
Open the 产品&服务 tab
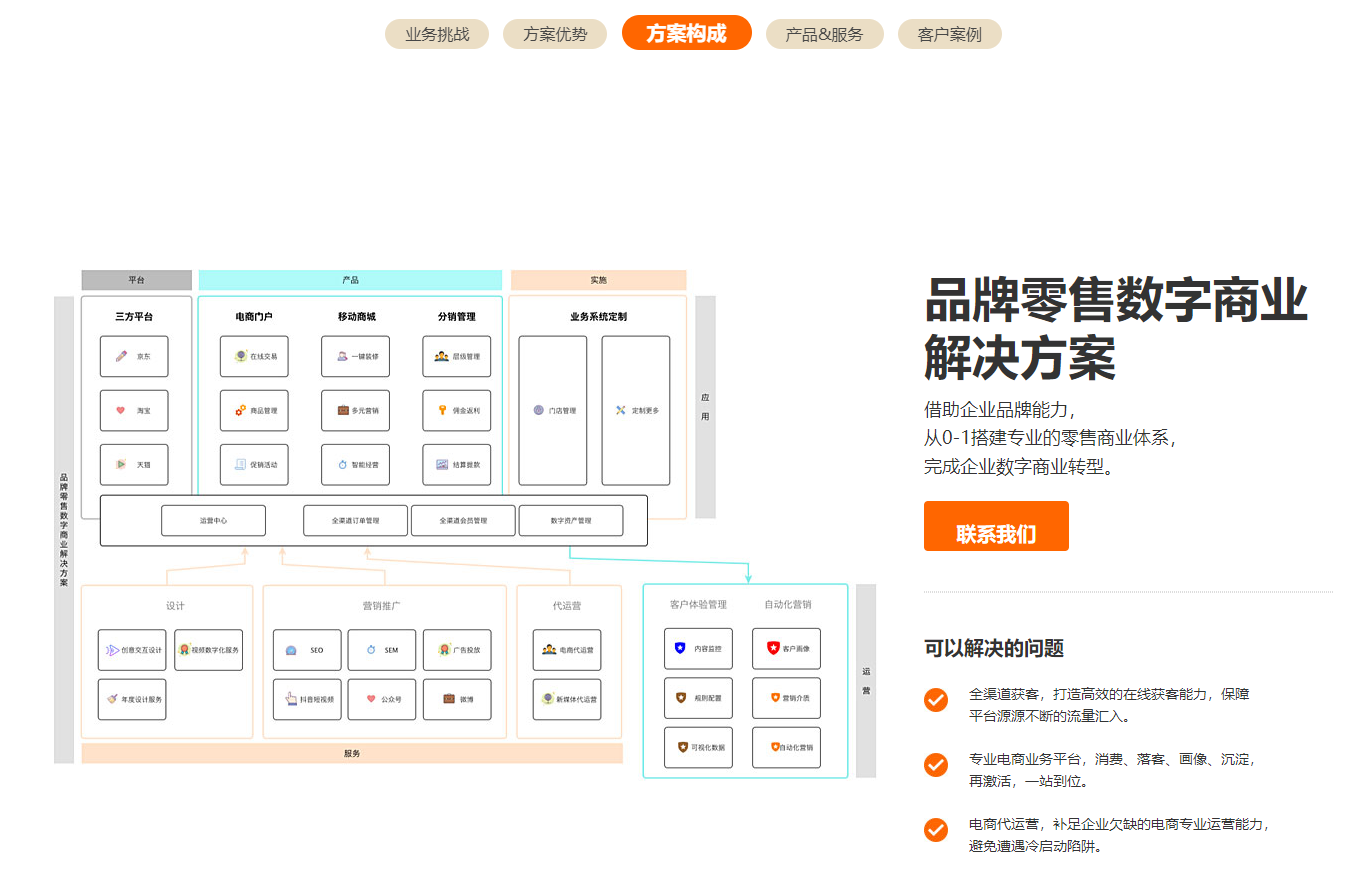coord(824,34)
